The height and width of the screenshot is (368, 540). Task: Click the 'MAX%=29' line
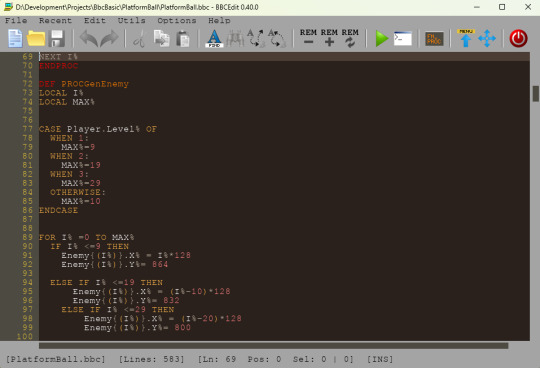tap(81, 183)
